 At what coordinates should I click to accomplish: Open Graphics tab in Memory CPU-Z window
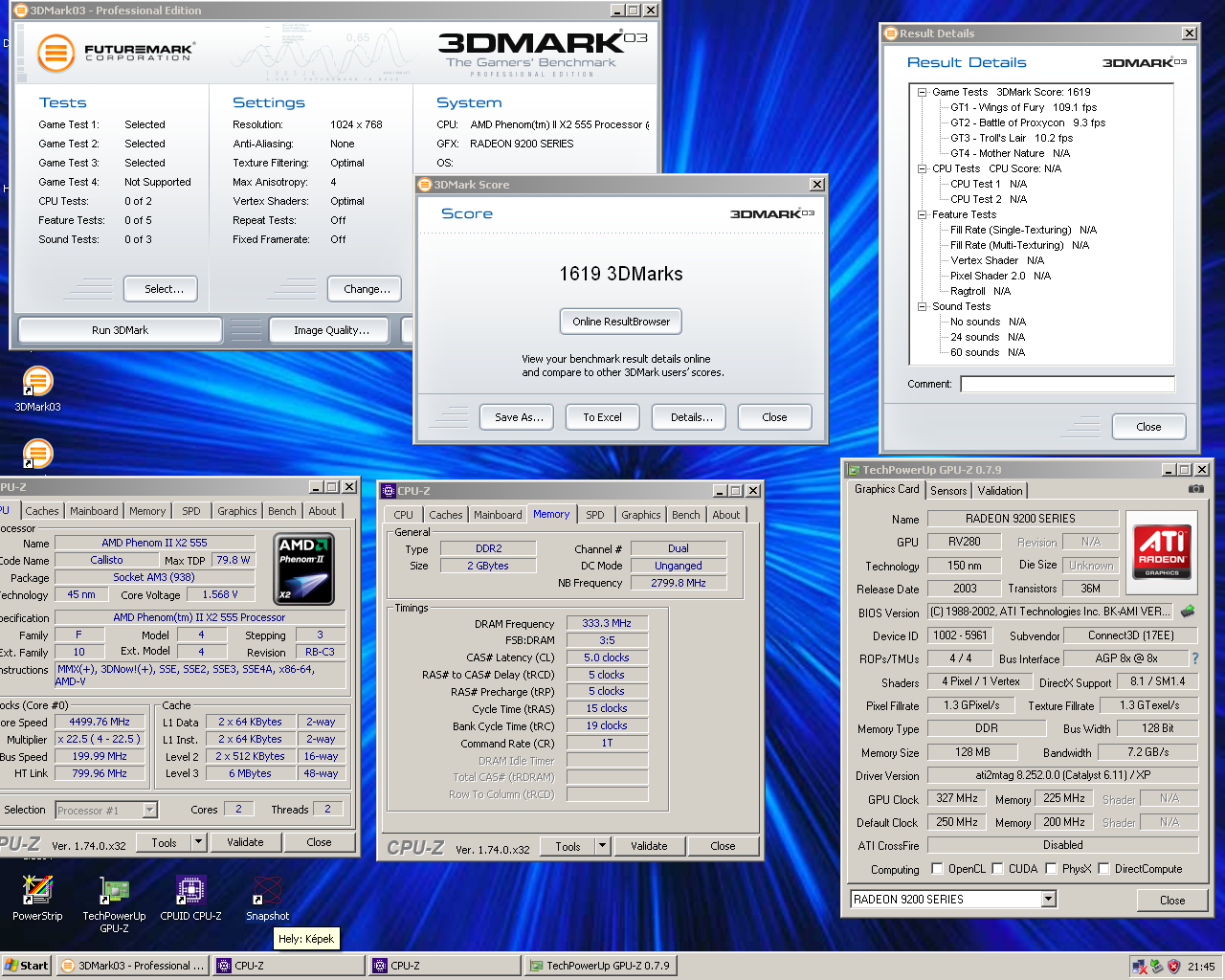[x=640, y=514]
